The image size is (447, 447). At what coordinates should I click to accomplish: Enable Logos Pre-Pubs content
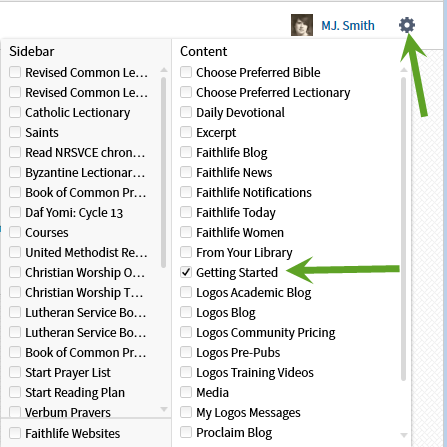[186, 352]
